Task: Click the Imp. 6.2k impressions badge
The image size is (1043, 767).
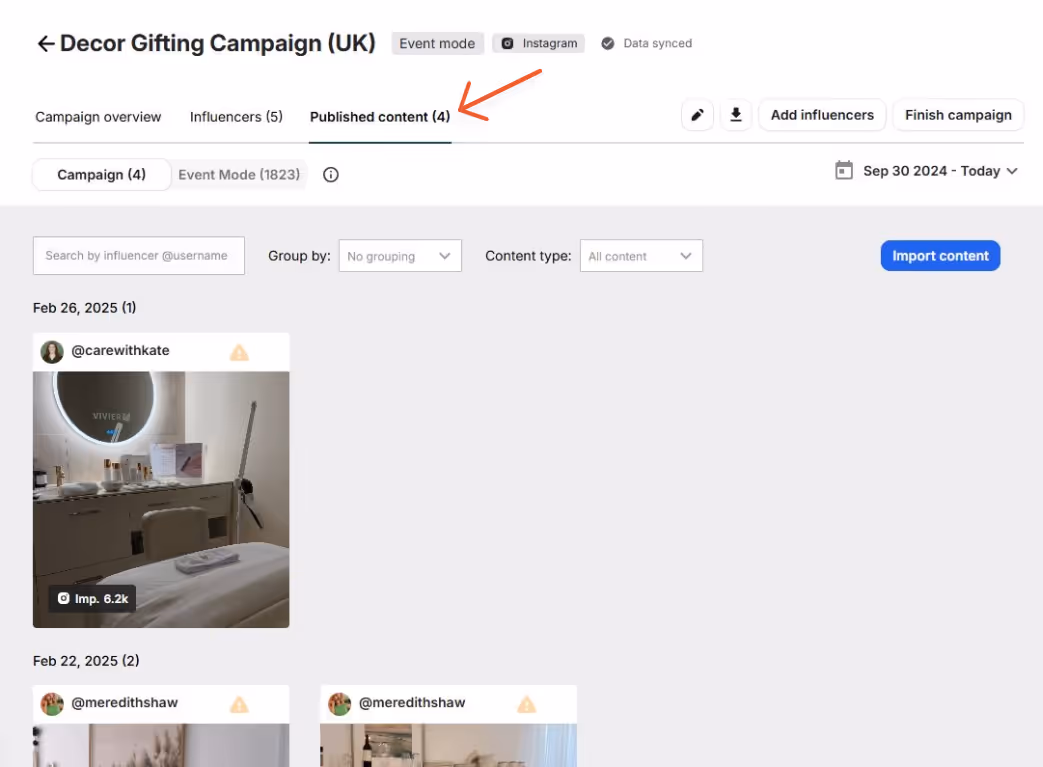Action: [x=92, y=599]
